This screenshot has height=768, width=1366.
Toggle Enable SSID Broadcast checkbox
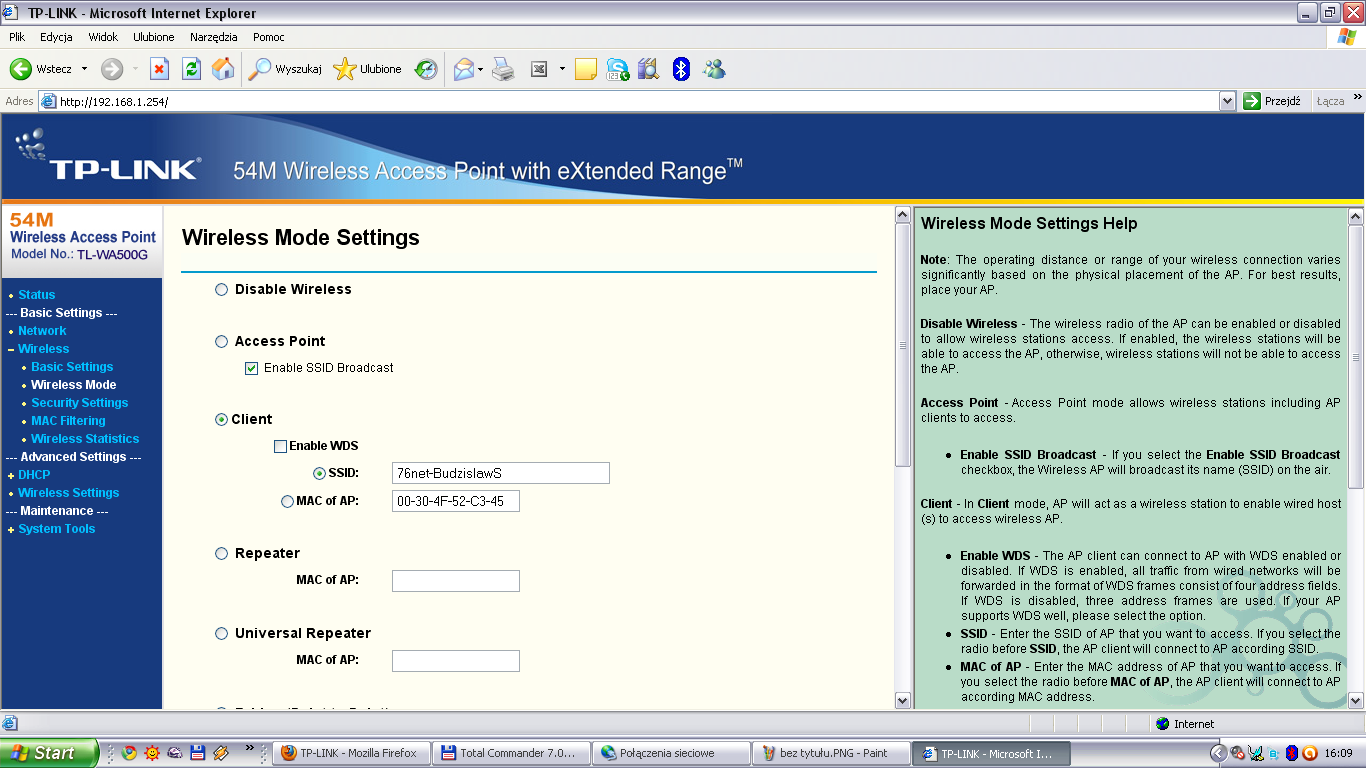click(x=251, y=368)
